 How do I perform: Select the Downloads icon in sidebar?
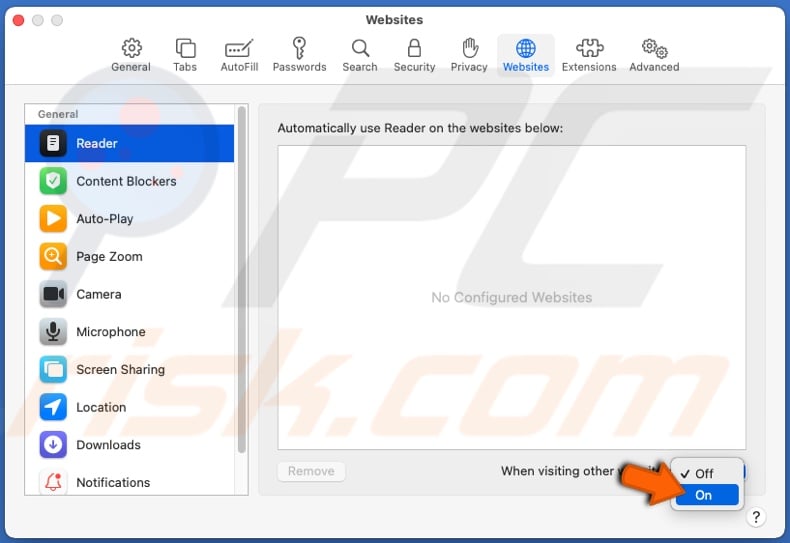click(53, 445)
